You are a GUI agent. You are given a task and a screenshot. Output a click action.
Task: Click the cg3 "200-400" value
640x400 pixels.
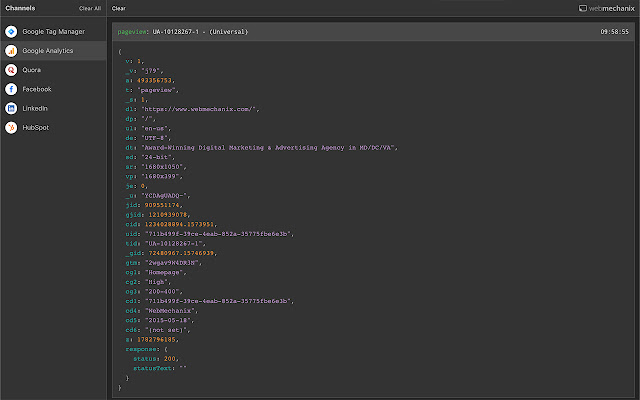point(162,291)
